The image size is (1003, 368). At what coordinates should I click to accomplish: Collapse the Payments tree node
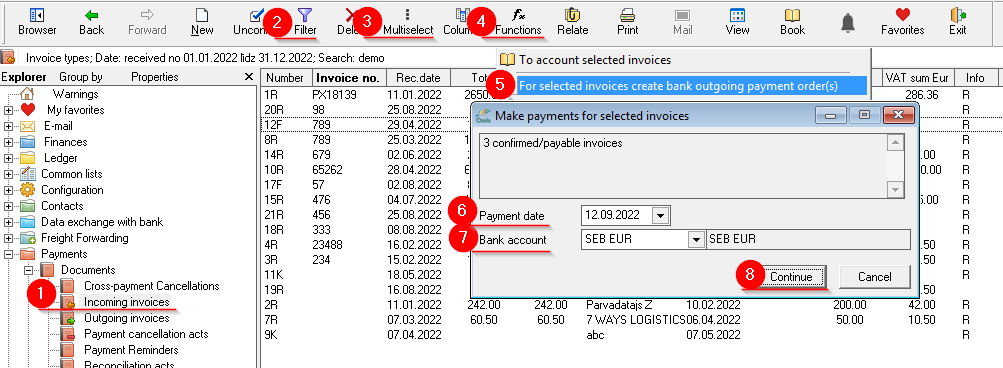click(8, 254)
